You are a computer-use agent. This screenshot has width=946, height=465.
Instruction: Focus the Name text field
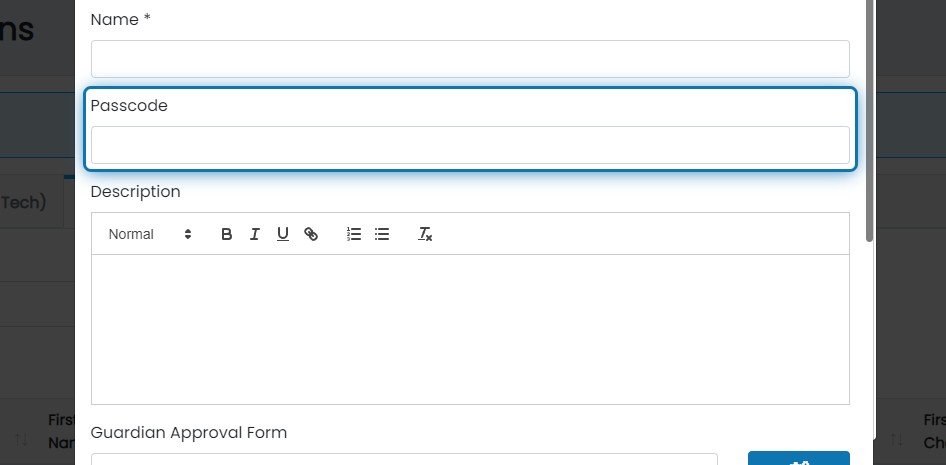pos(471,59)
